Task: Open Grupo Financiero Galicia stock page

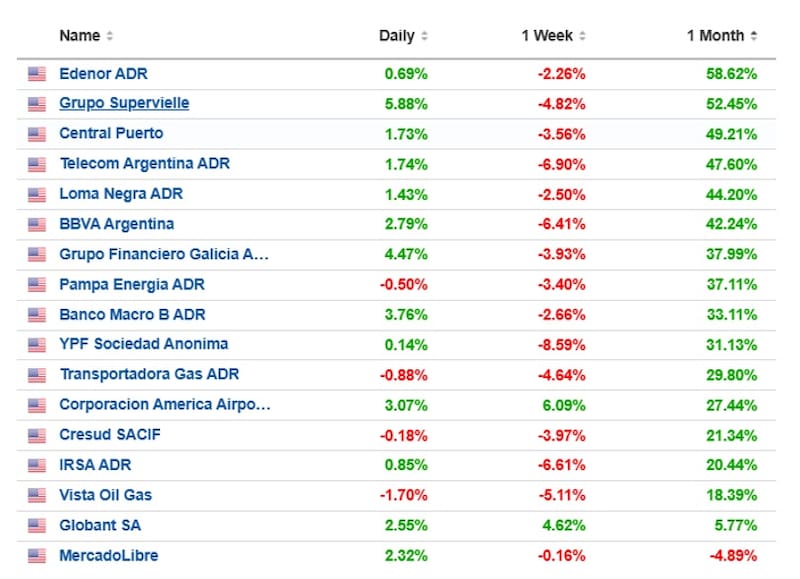Action: pyautogui.click(x=164, y=254)
